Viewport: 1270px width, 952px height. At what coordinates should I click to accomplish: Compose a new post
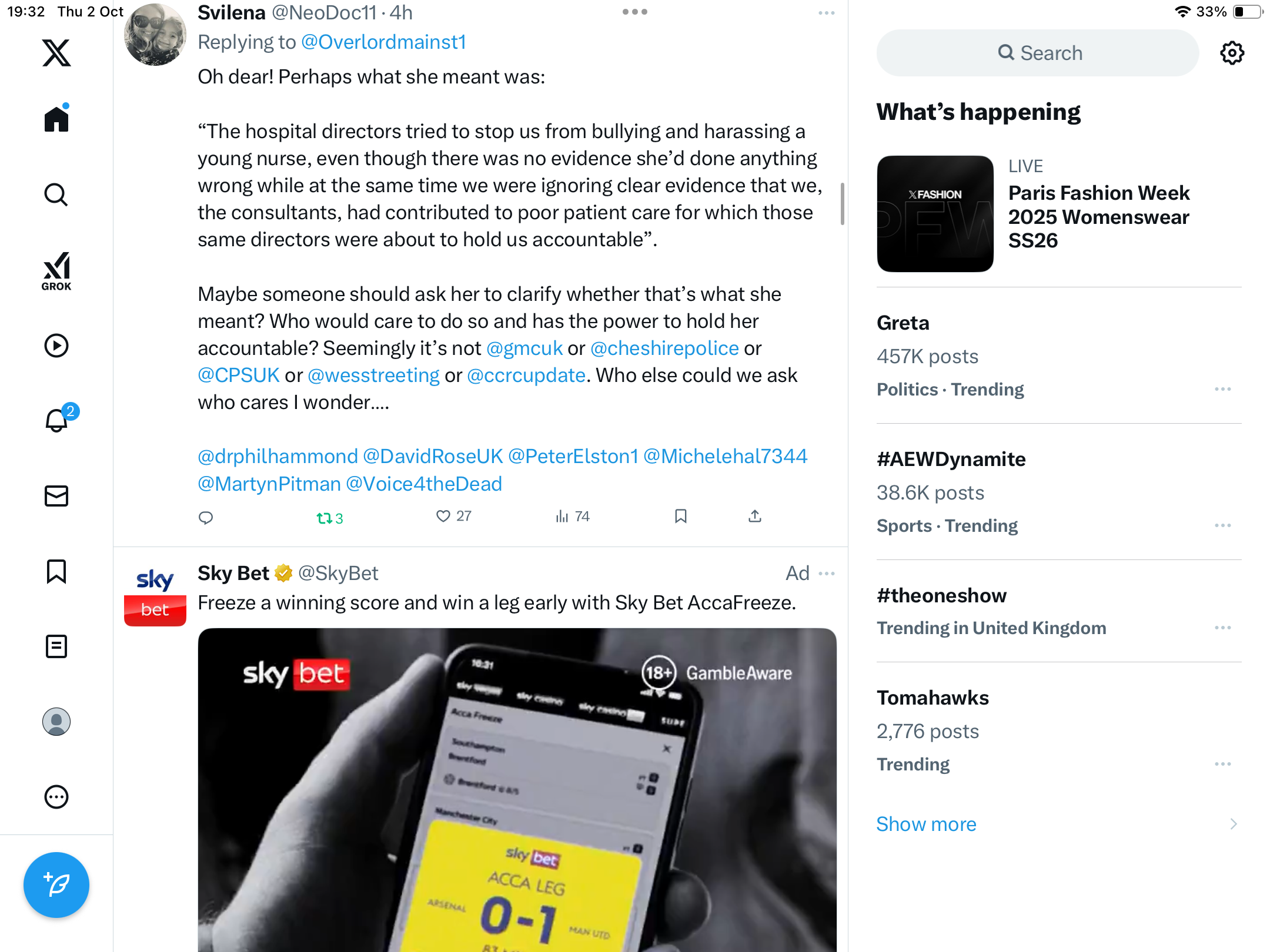(x=56, y=884)
